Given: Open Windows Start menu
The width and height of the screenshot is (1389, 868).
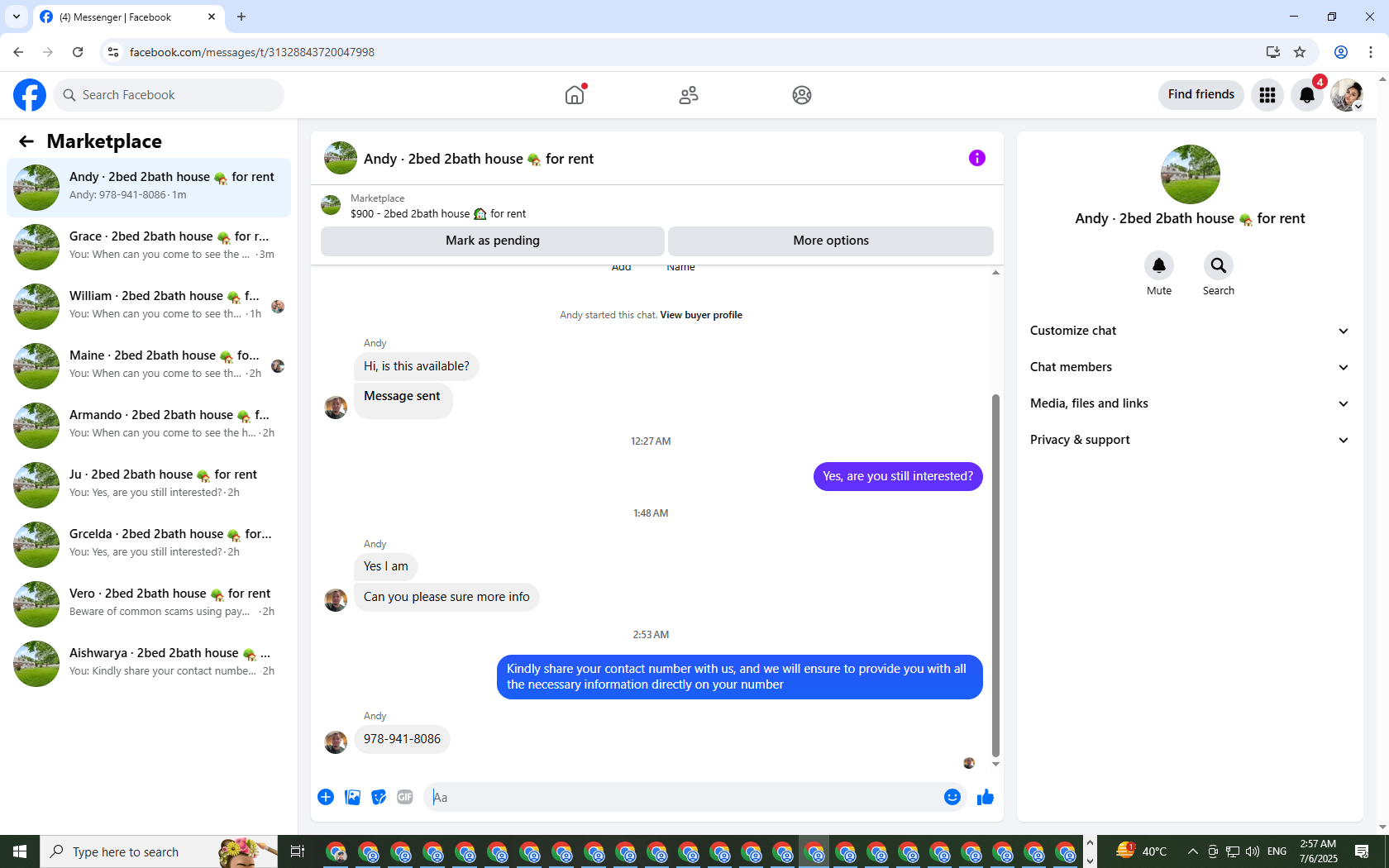Looking at the screenshot, I should tap(20, 851).
